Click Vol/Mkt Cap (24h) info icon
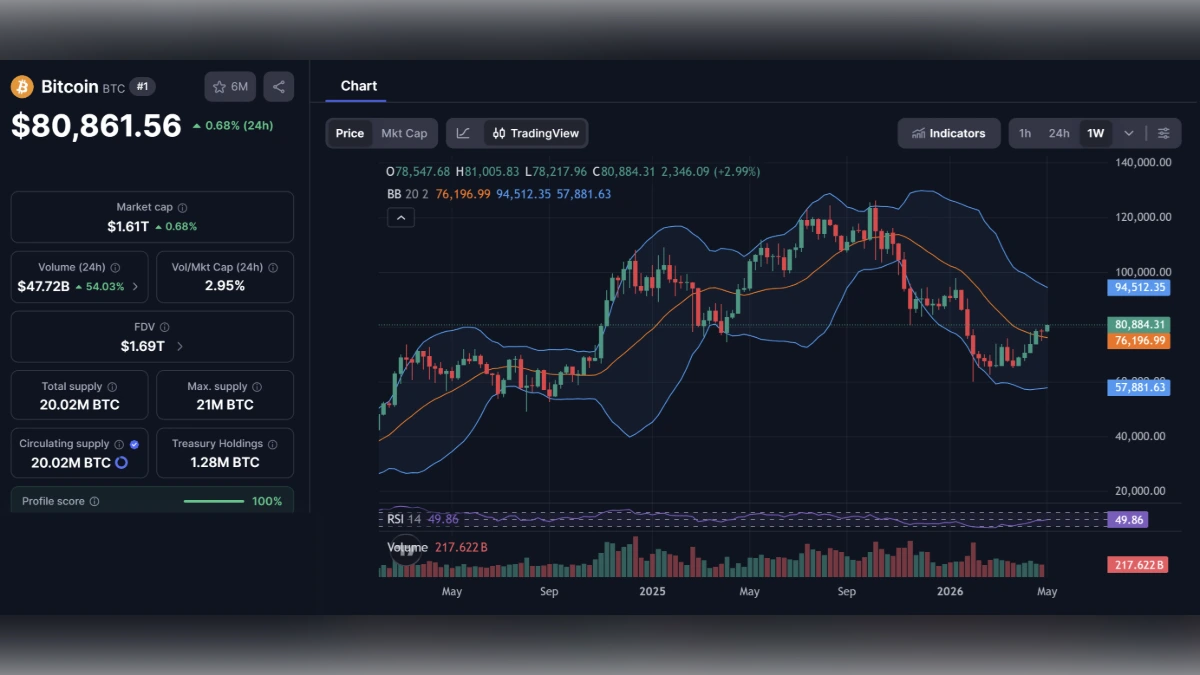Viewport: 1200px width, 675px height. click(273, 267)
